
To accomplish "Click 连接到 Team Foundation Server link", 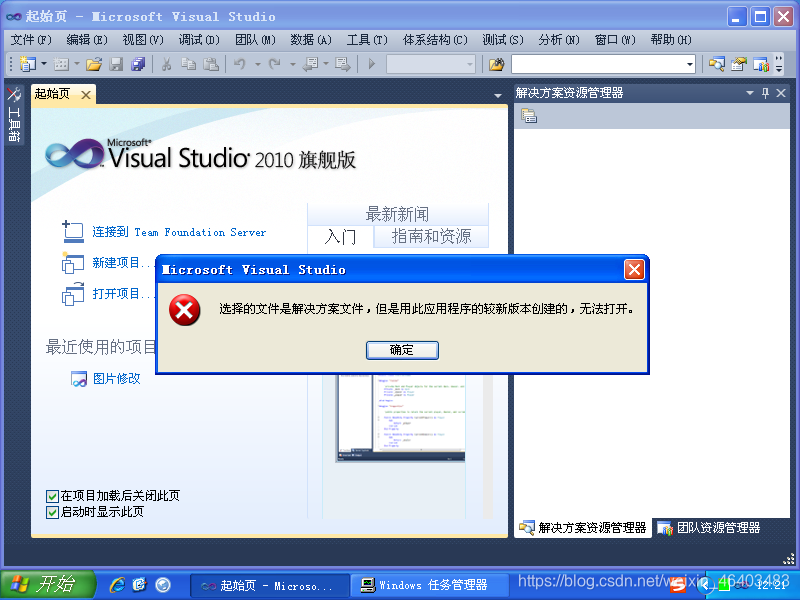I will point(179,232).
